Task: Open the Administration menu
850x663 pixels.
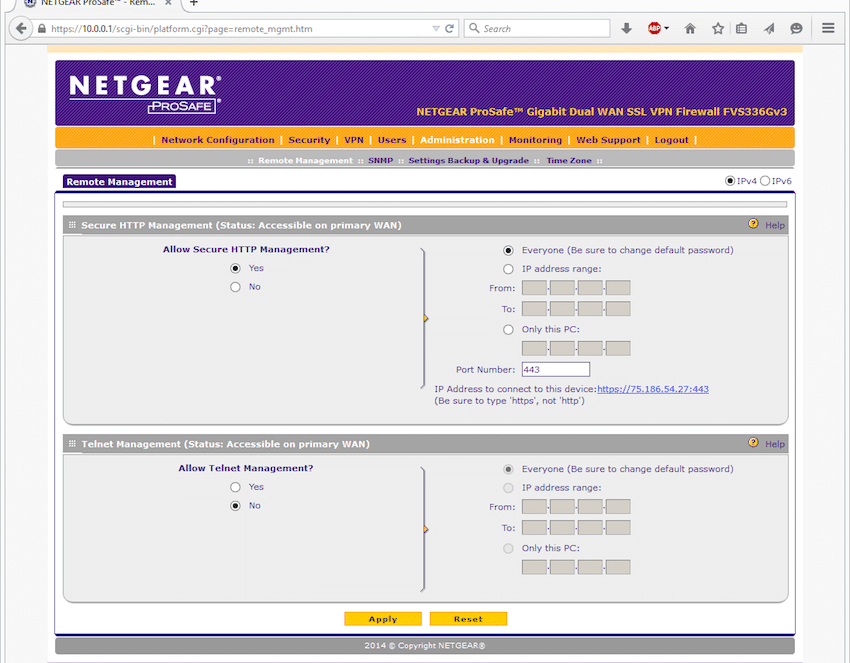Action: [x=457, y=140]
